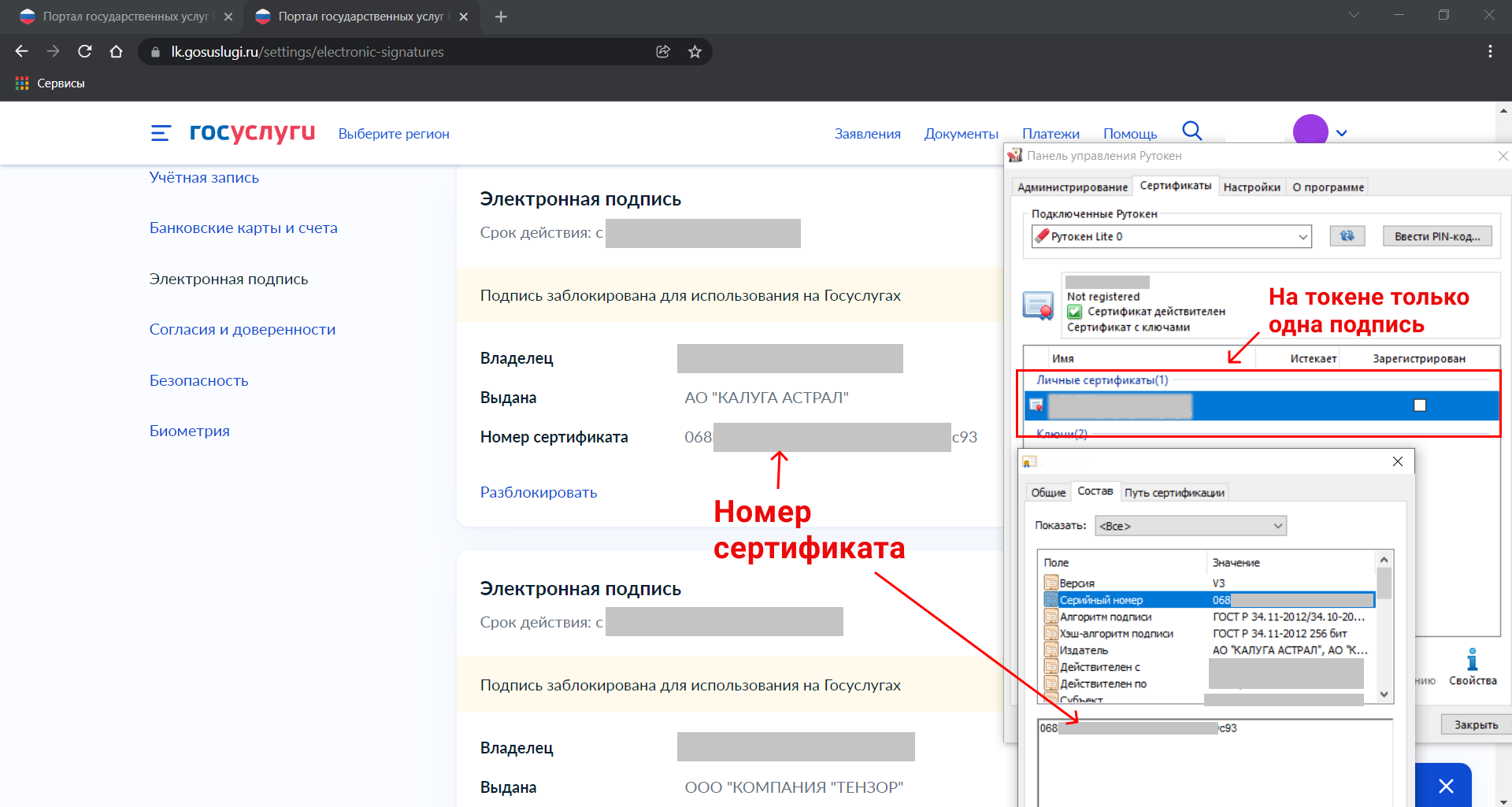Go forward in the browser
Viewport: 1512px width, 807px height.
[x=53, y=51]
